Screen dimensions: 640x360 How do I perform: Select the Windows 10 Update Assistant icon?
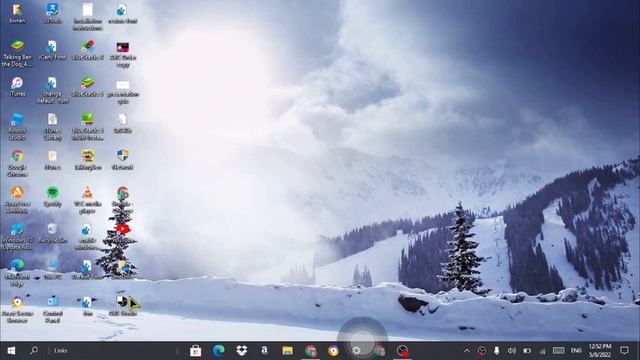point(17,236)
